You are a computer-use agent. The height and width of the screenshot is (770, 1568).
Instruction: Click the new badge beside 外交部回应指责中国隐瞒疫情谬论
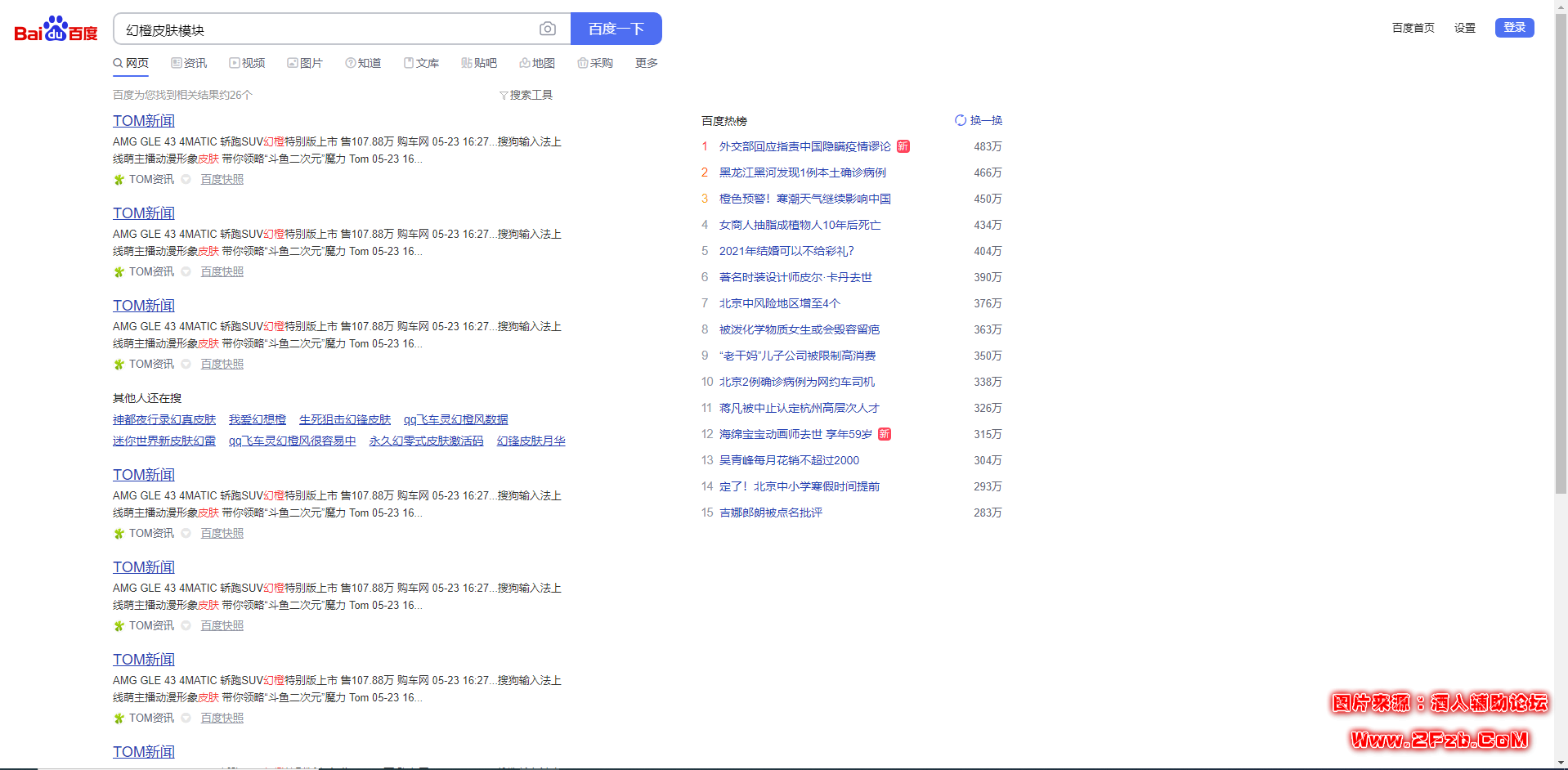(903, 146)
